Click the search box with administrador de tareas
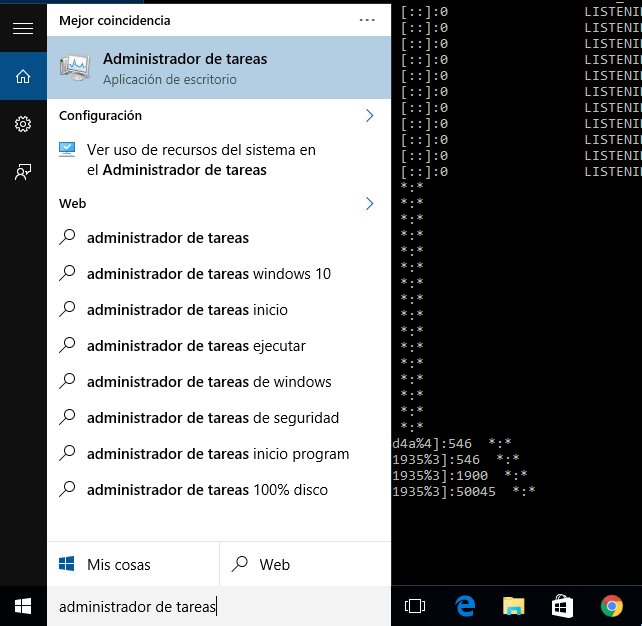Screen dimensions: 642x626 pyautogui.click(x=219, y=606)
